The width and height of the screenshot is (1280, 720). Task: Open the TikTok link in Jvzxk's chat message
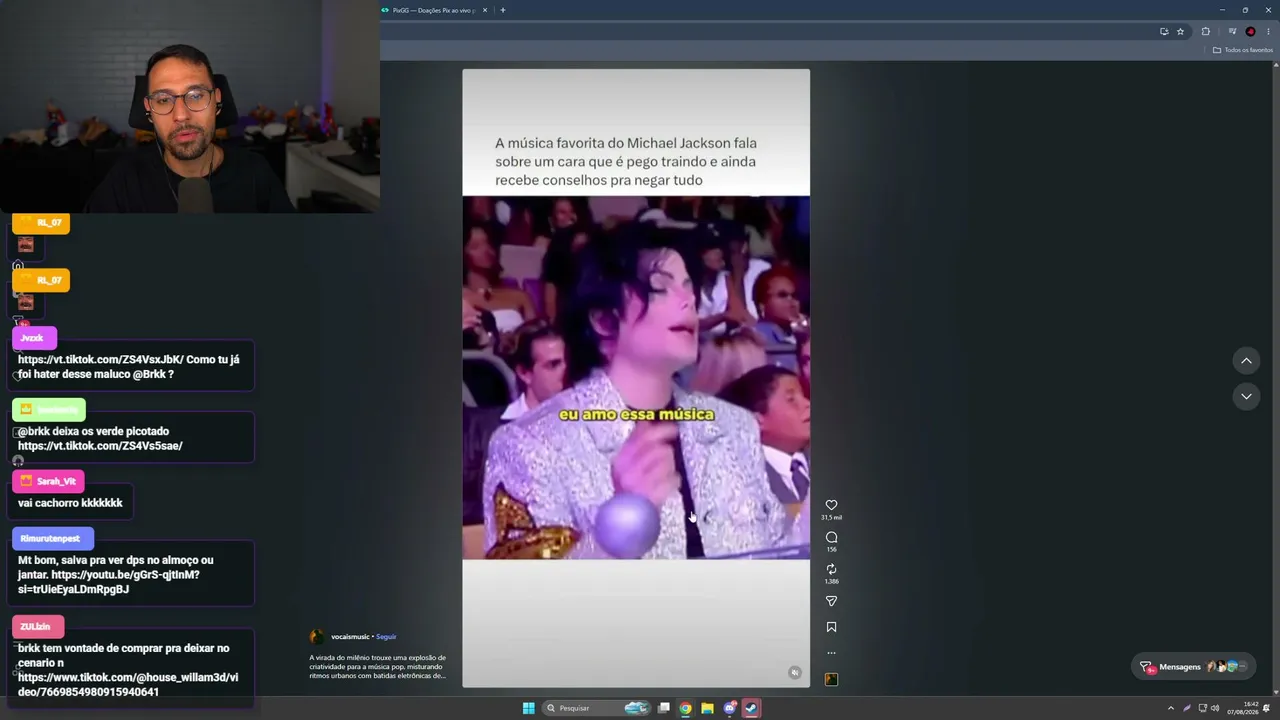coord(101,360)
